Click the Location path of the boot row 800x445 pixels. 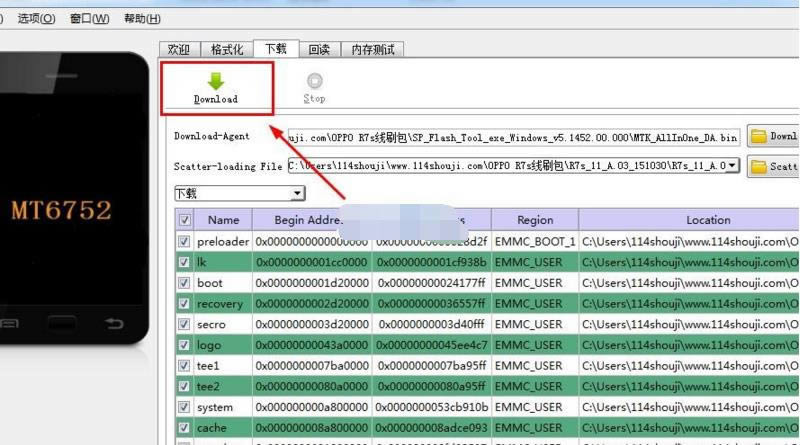click(689, 283)
